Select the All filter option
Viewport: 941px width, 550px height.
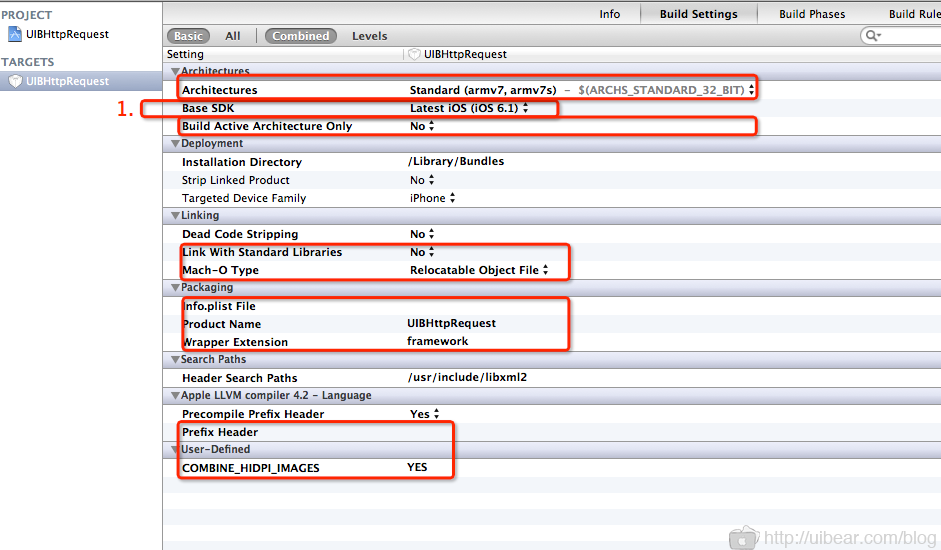[233, 36]
